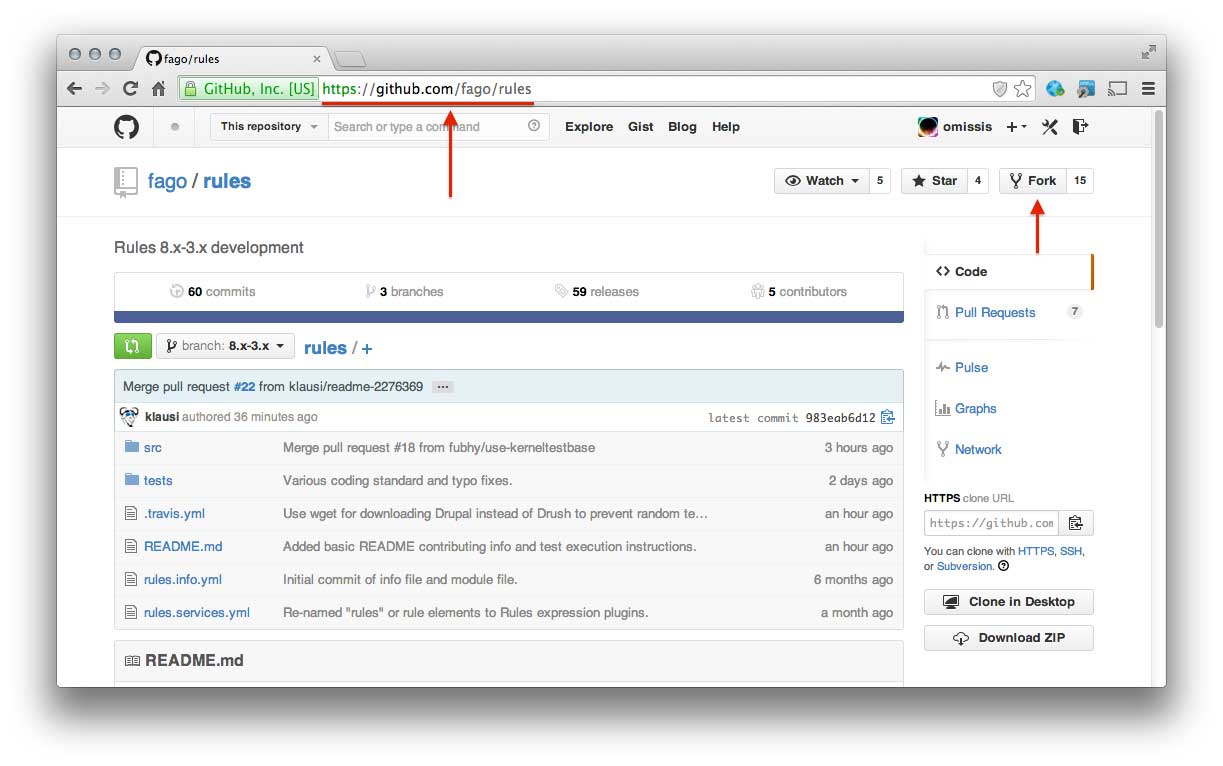Screen dimensions: 1223x766
Task: Click the Download ZIP button
Action: (1009, 638)
